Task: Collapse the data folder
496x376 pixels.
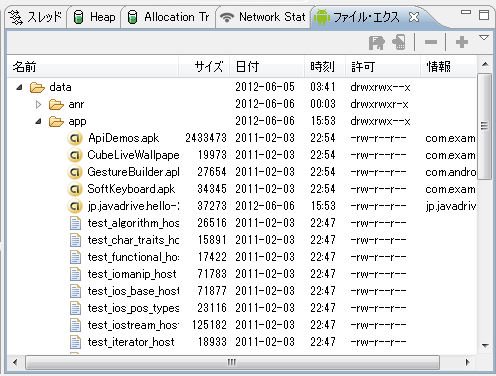Action: coord(19,88)
